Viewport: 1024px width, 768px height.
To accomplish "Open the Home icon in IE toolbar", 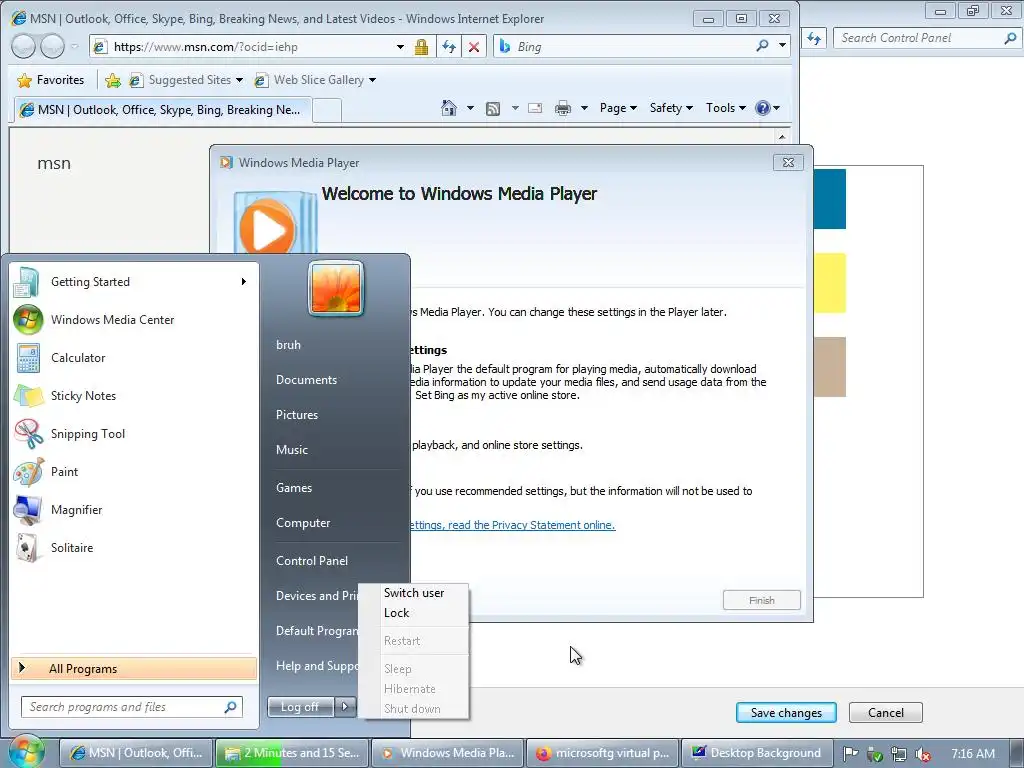I will (x=449, y=108).
